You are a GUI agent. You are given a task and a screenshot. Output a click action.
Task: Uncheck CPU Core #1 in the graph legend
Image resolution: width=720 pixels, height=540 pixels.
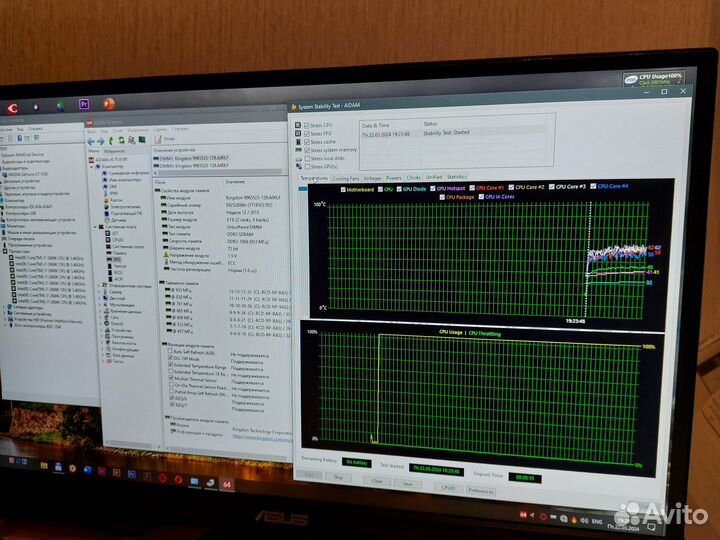coord(472,188)
